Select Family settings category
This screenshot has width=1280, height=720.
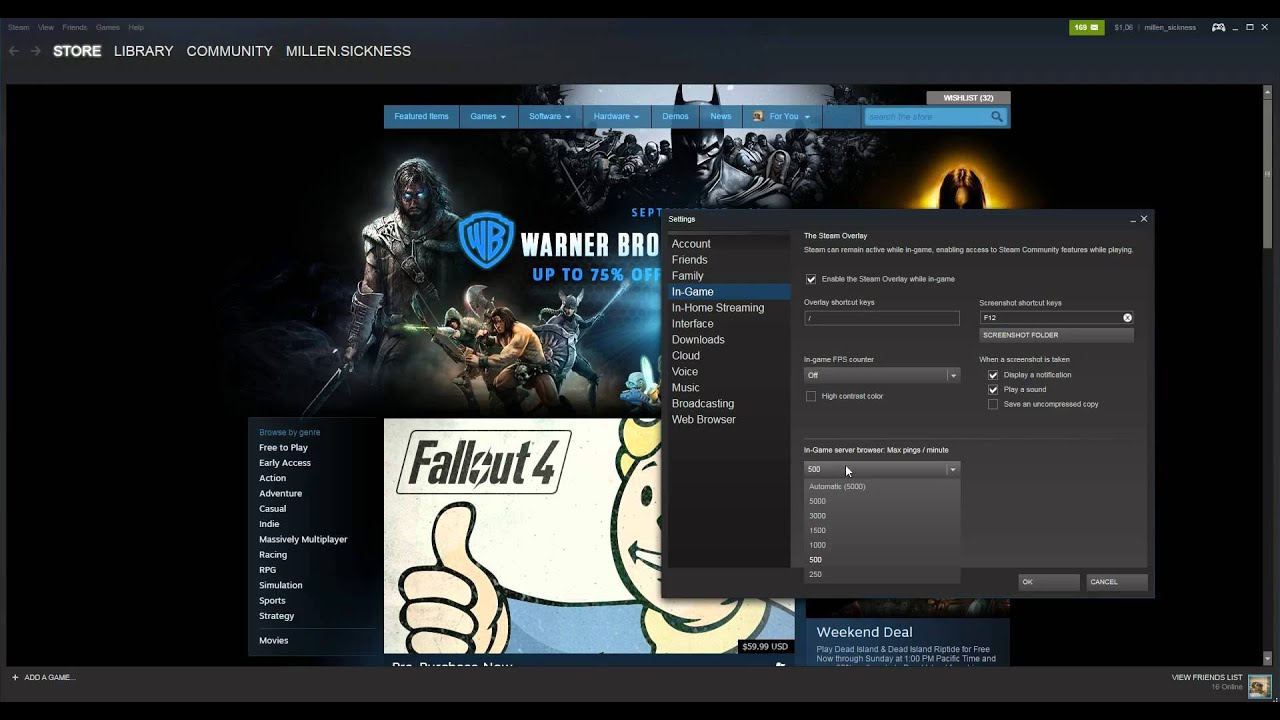point(728,276)
